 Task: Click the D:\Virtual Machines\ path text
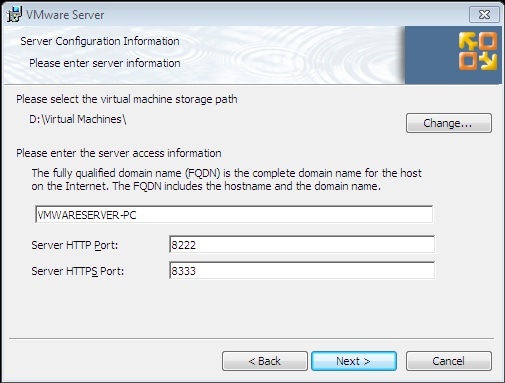coord(78,119)
